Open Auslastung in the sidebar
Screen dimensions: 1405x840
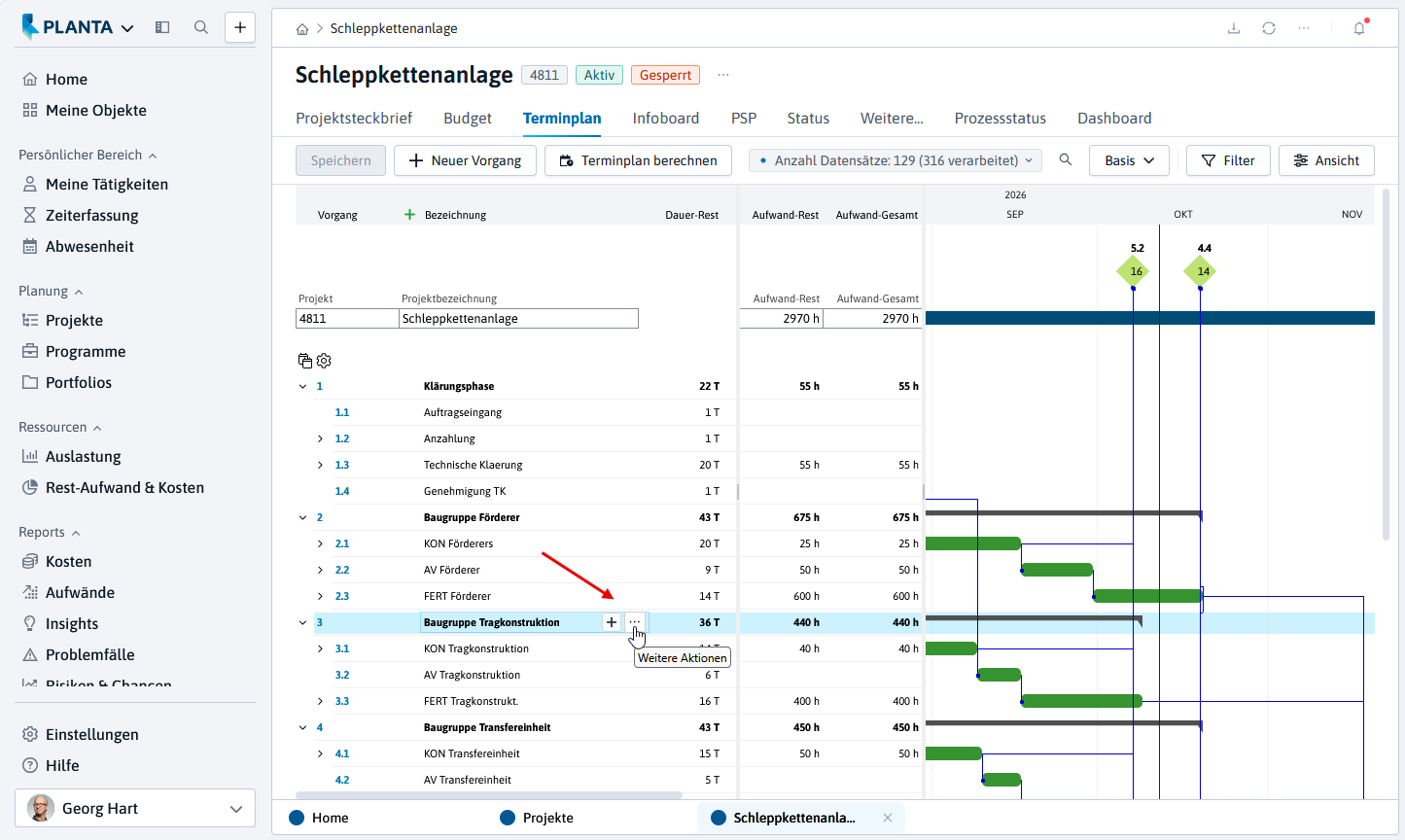tap(83, 456)
